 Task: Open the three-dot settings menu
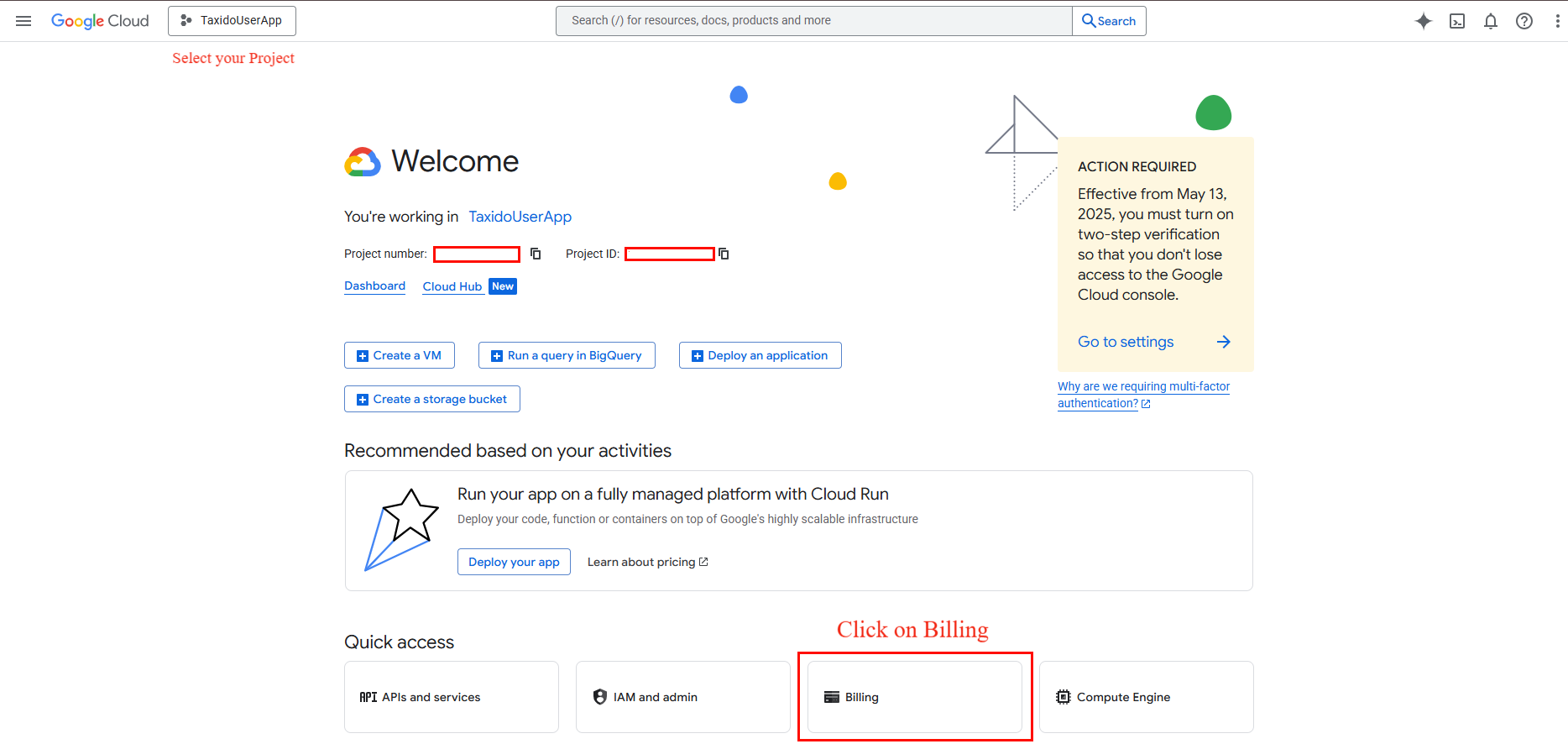coord(1557,21)
